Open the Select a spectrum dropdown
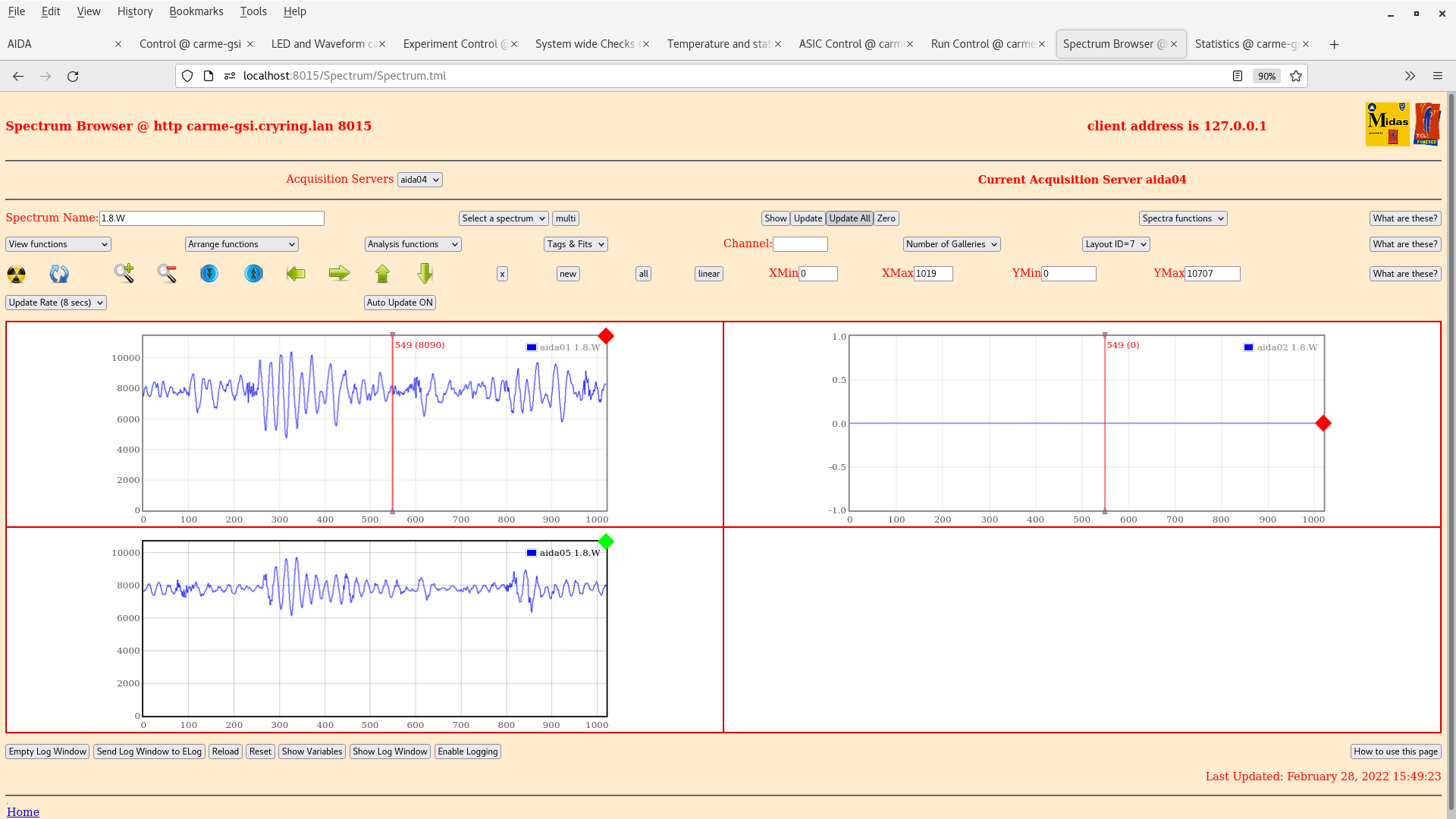 [504, 218]
